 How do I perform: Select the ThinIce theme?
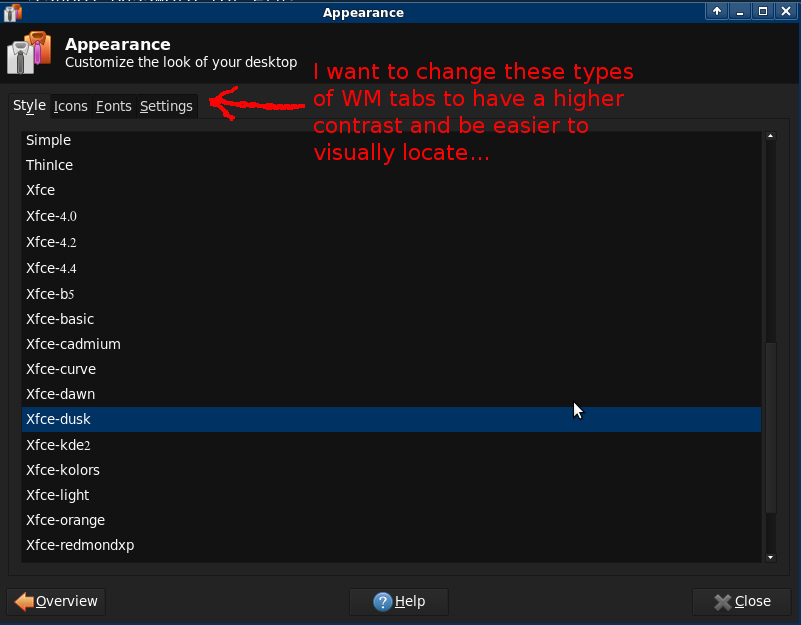coord(391,165)
